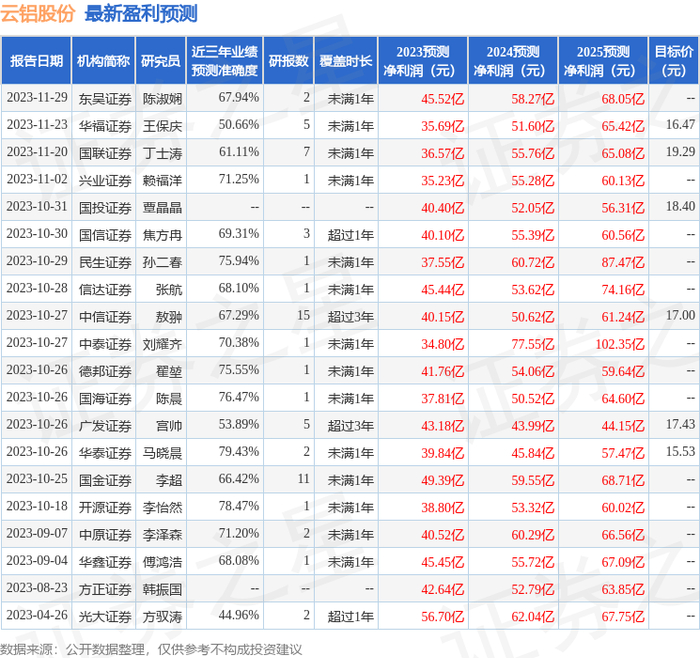Click target price 15.53
Screen dimensions: 700x658
pos(680,451)
